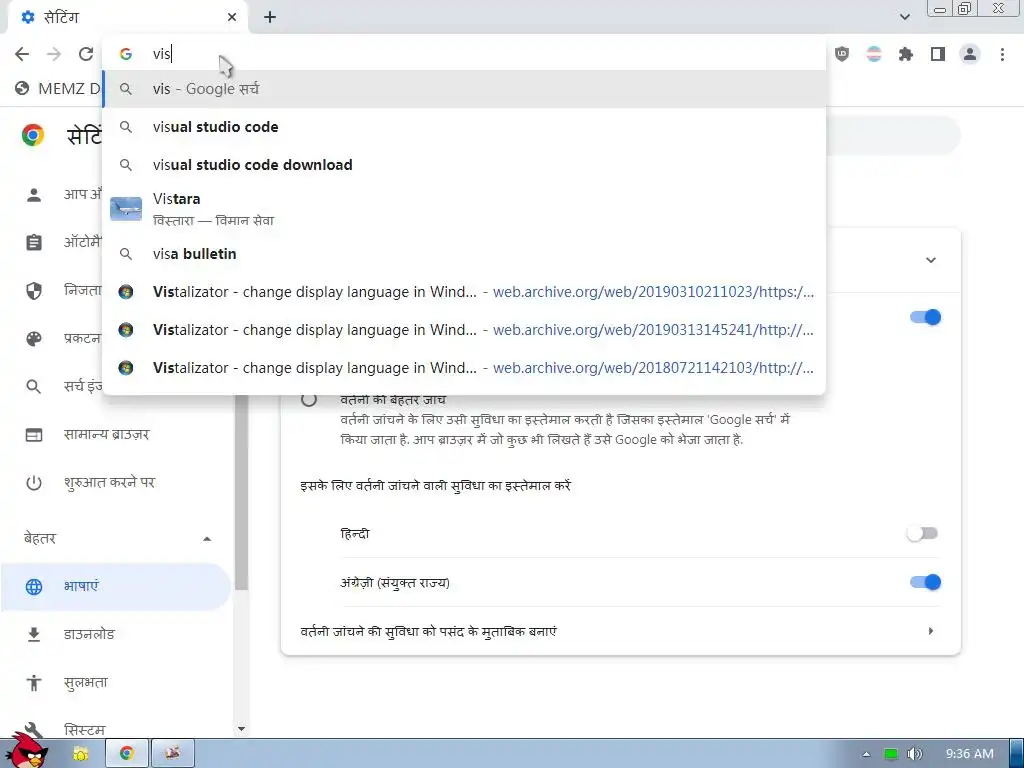This screenshot has height=768, width=1024.
Task: Choose 'visa bulletin' suggestion
Action: pos(464,254)
